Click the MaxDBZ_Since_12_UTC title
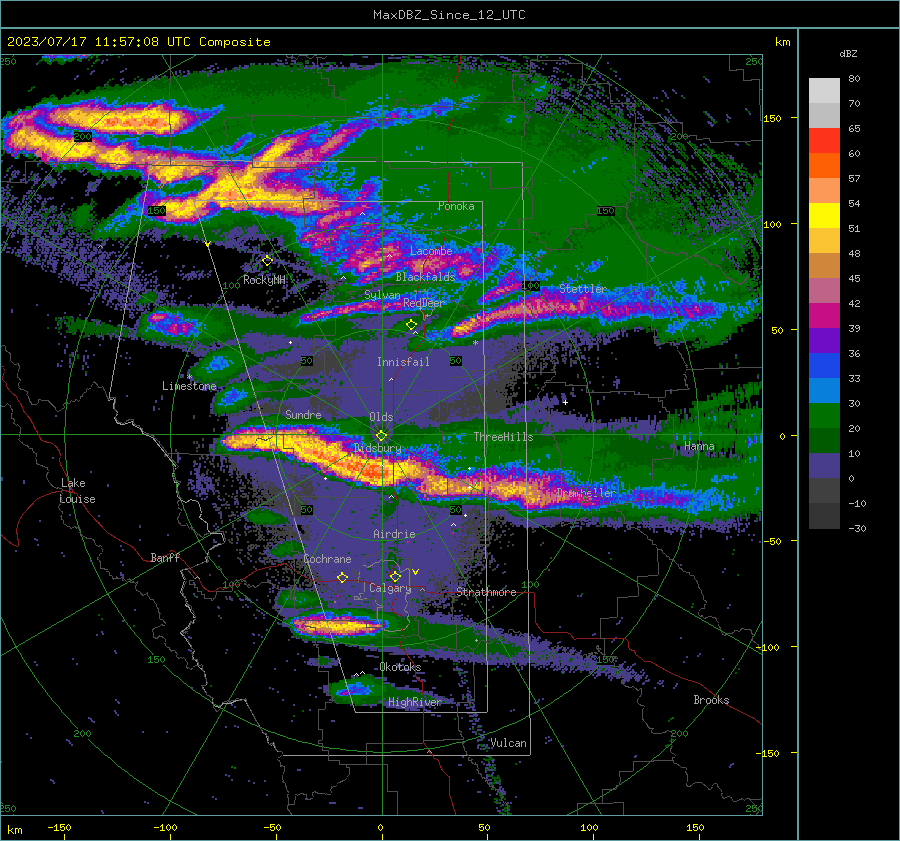This screenshot has width=900, height=841. coord(449,15)
